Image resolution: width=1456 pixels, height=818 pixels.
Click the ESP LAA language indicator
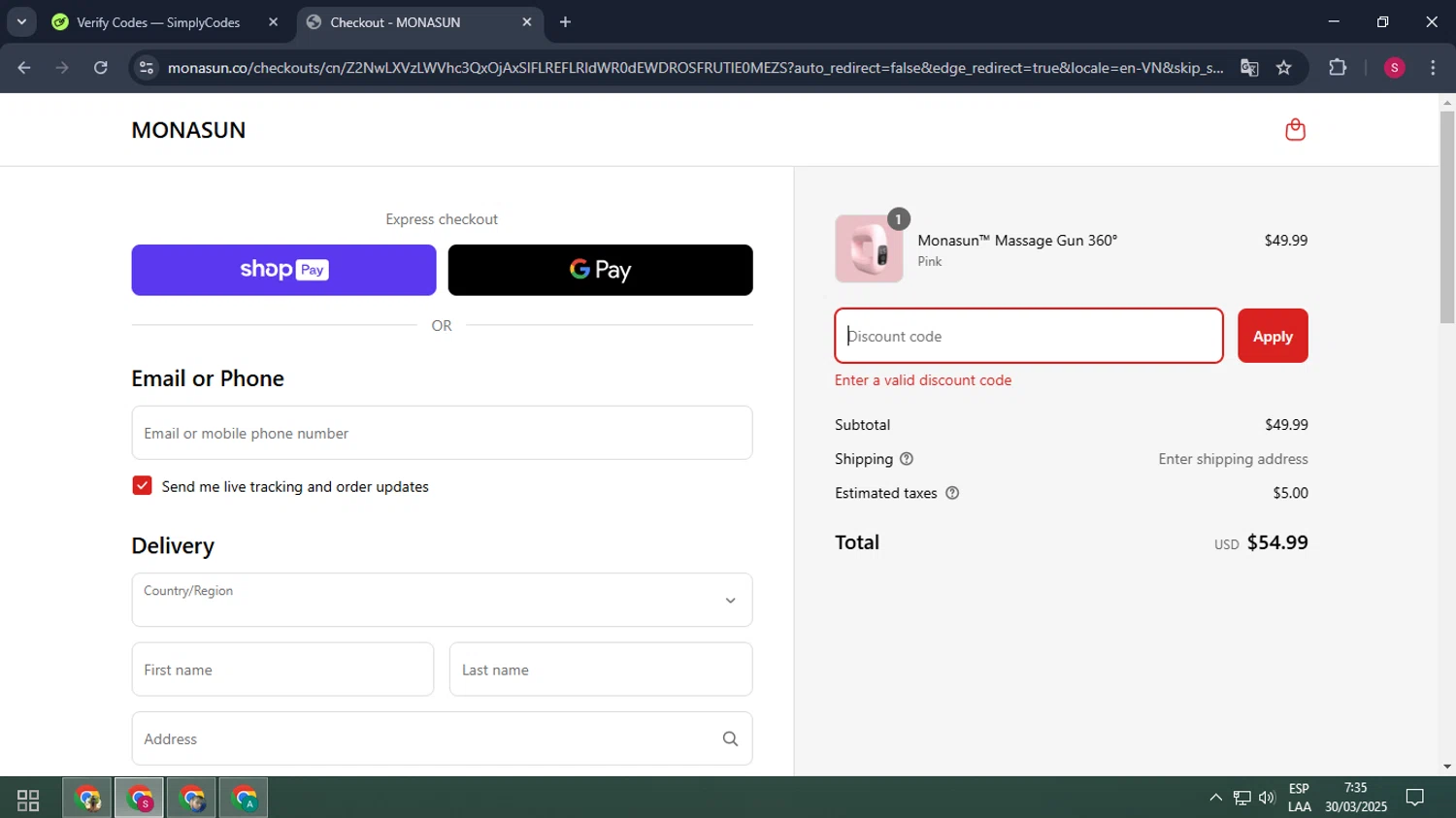point(1300,798)
